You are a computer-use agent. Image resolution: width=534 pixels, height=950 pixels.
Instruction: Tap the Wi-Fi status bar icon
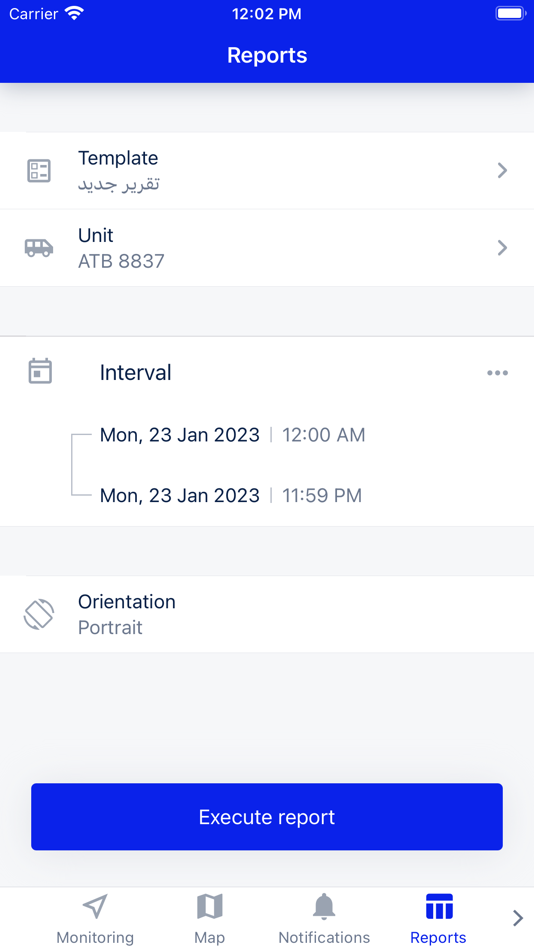click(x=75, y=13)
